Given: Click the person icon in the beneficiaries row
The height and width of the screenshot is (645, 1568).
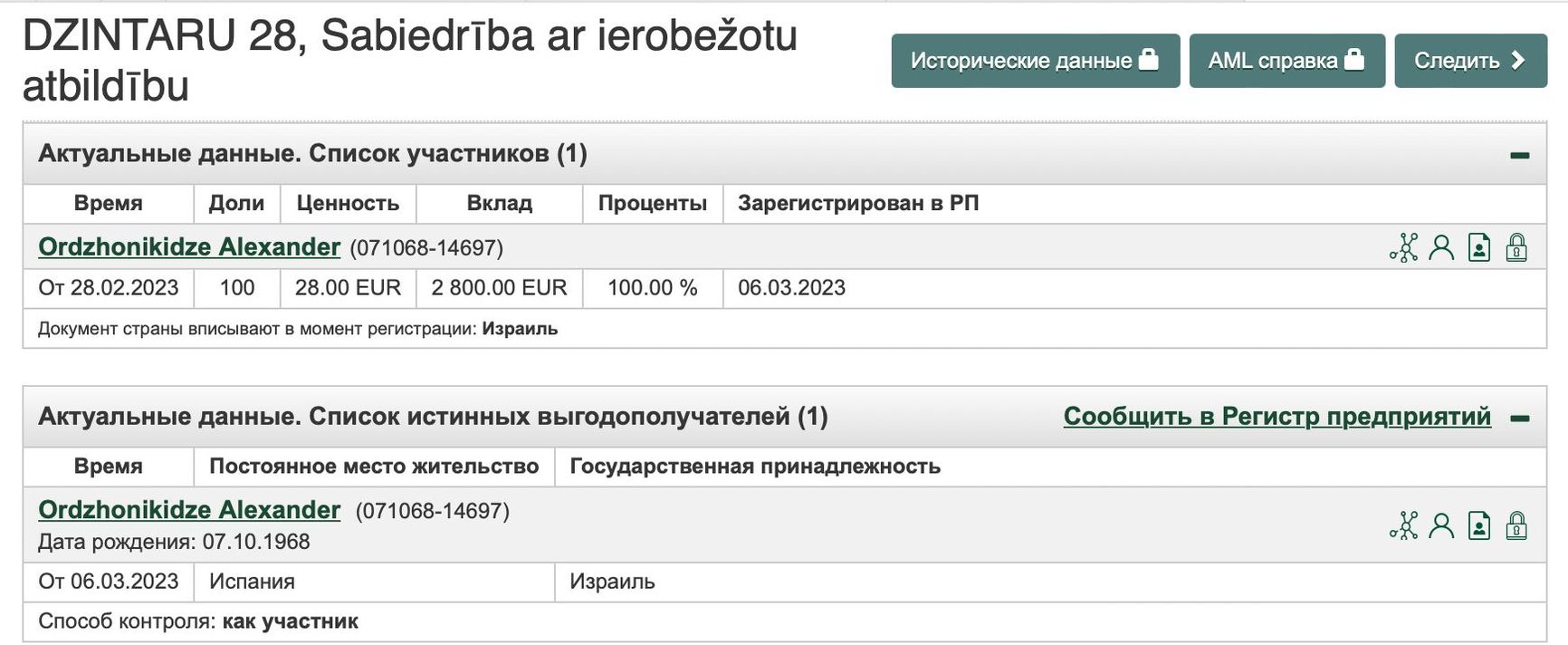Looking at the screenshot, I should pyautogui.click(x=1443, y=523).
